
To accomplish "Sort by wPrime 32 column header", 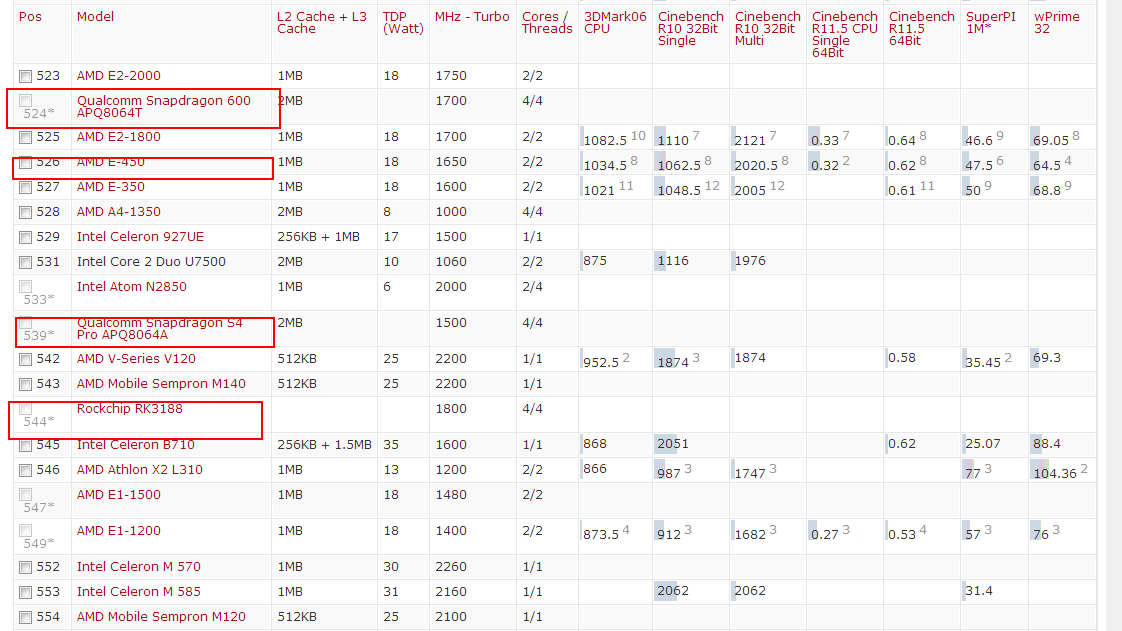I will pos(1057,22).
